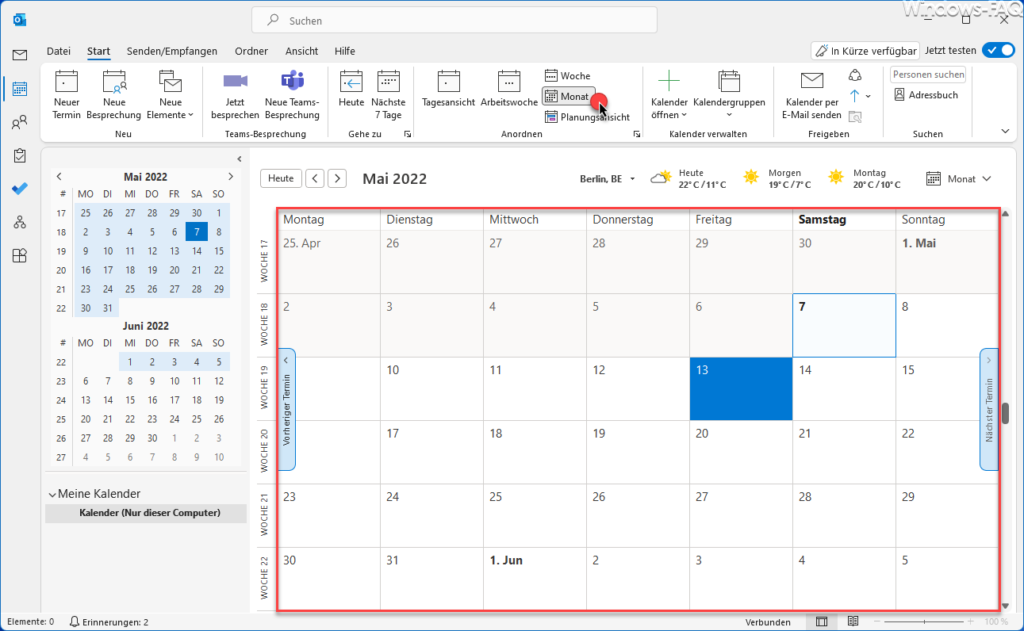Open Senden/Empfangen tab
The width and height of the screenshot is (1024, 631).
pyautogui.click(x=172, y=51)
